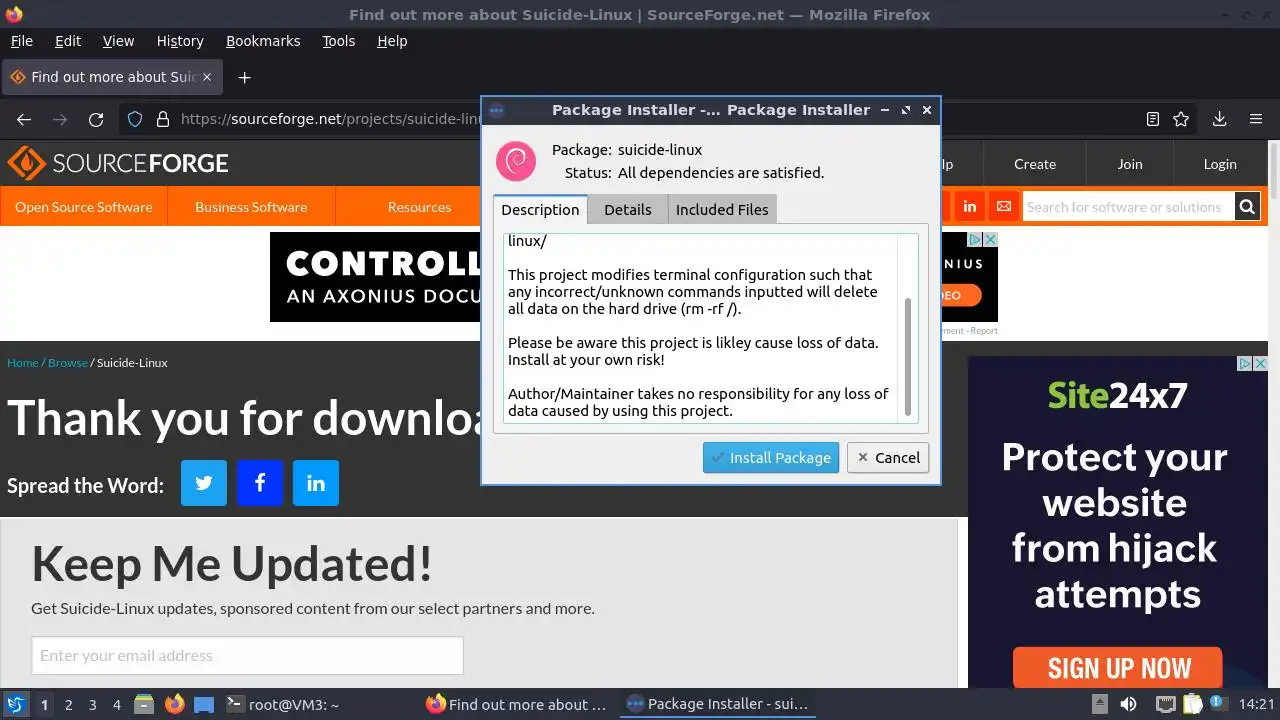Switch to workspace 3
Viewport: 1280px width, 720px height.
(x=92, y=705)
